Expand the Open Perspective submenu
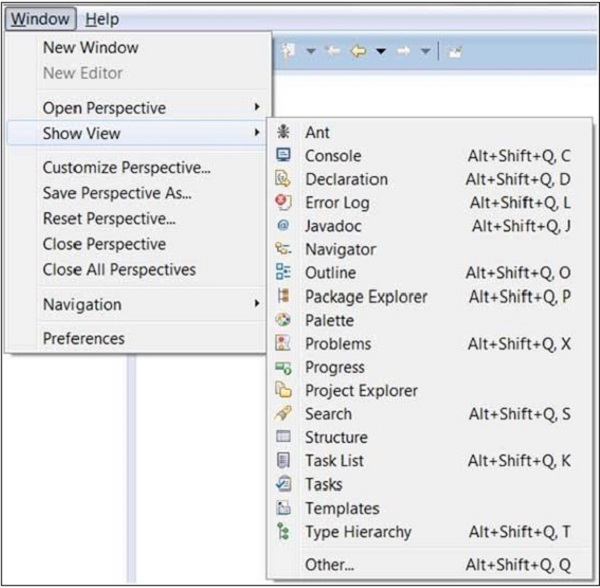This screenshot has width=600, height=588. 257,107
